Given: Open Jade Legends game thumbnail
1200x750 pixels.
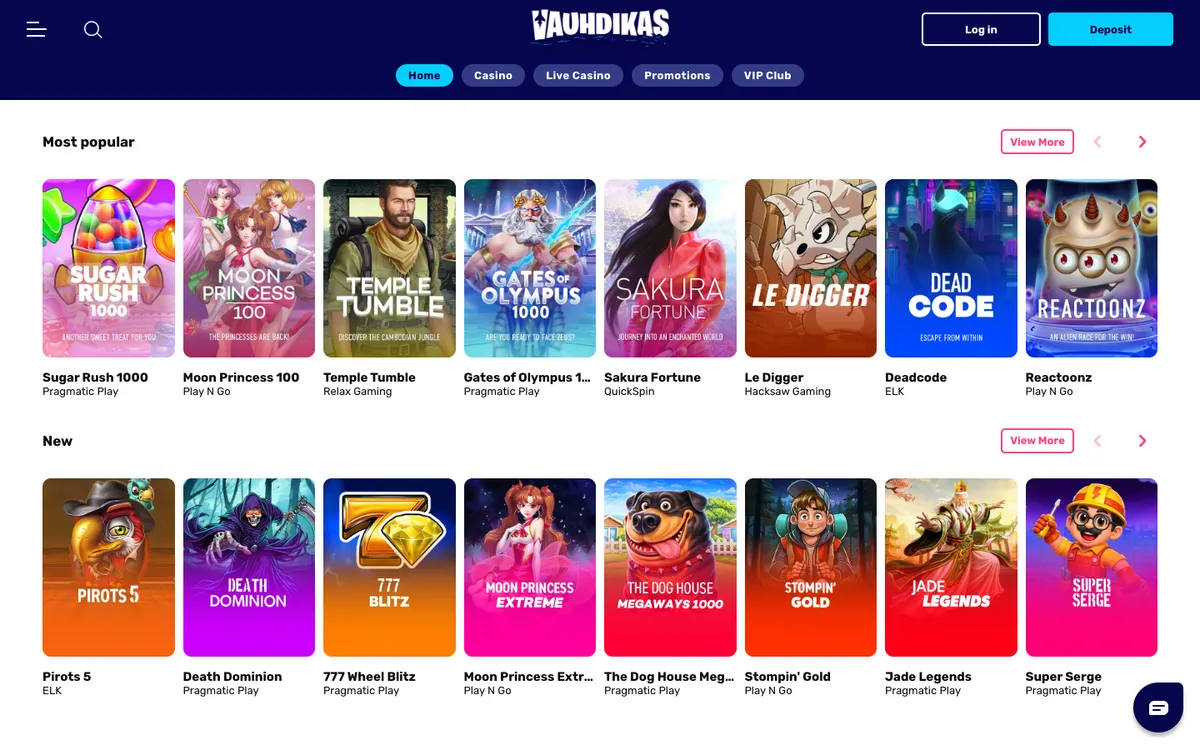Looking at the screenshot, I should [x=951, y=567].
